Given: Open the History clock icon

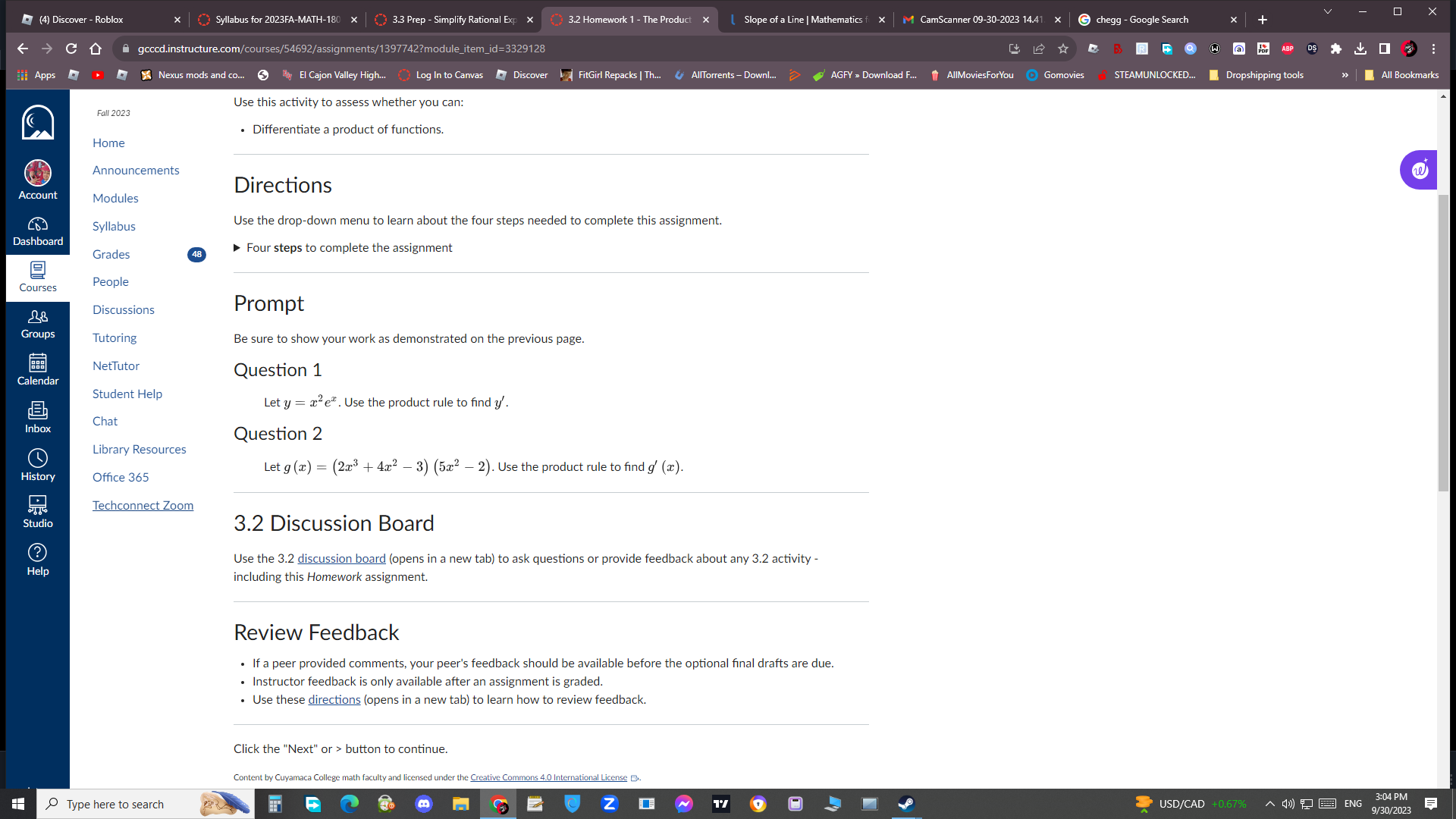Looking at the screenshot, I should pyautogui.click(x=38, y=465).
